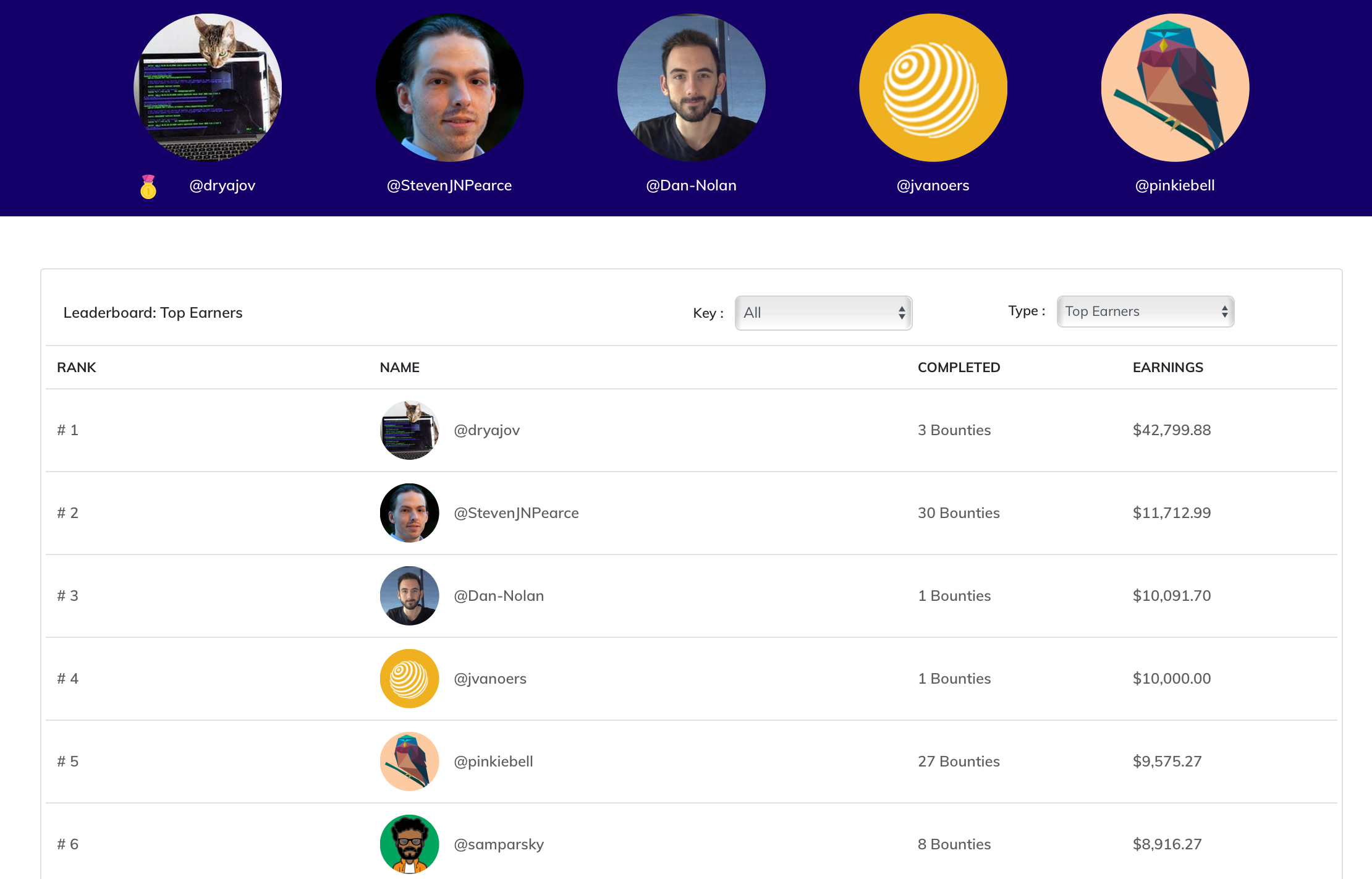Open pinkiebell's large bird avatar
Image resolution: width=1372 pixels, height=879 pixels.
[1175, 88]
